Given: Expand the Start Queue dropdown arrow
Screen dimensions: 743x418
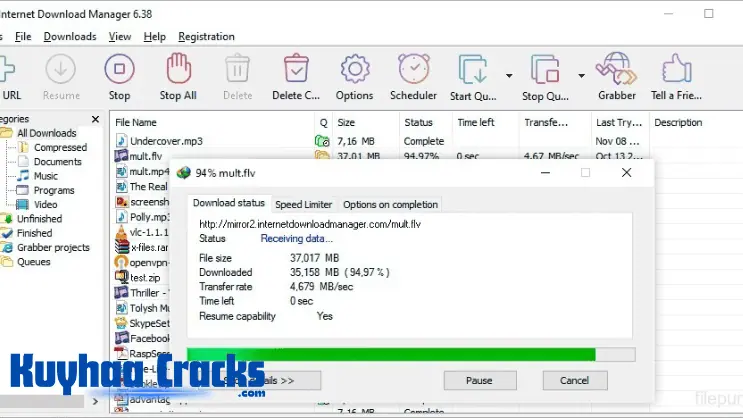Looking at the screenshot, I should point(509,75).
